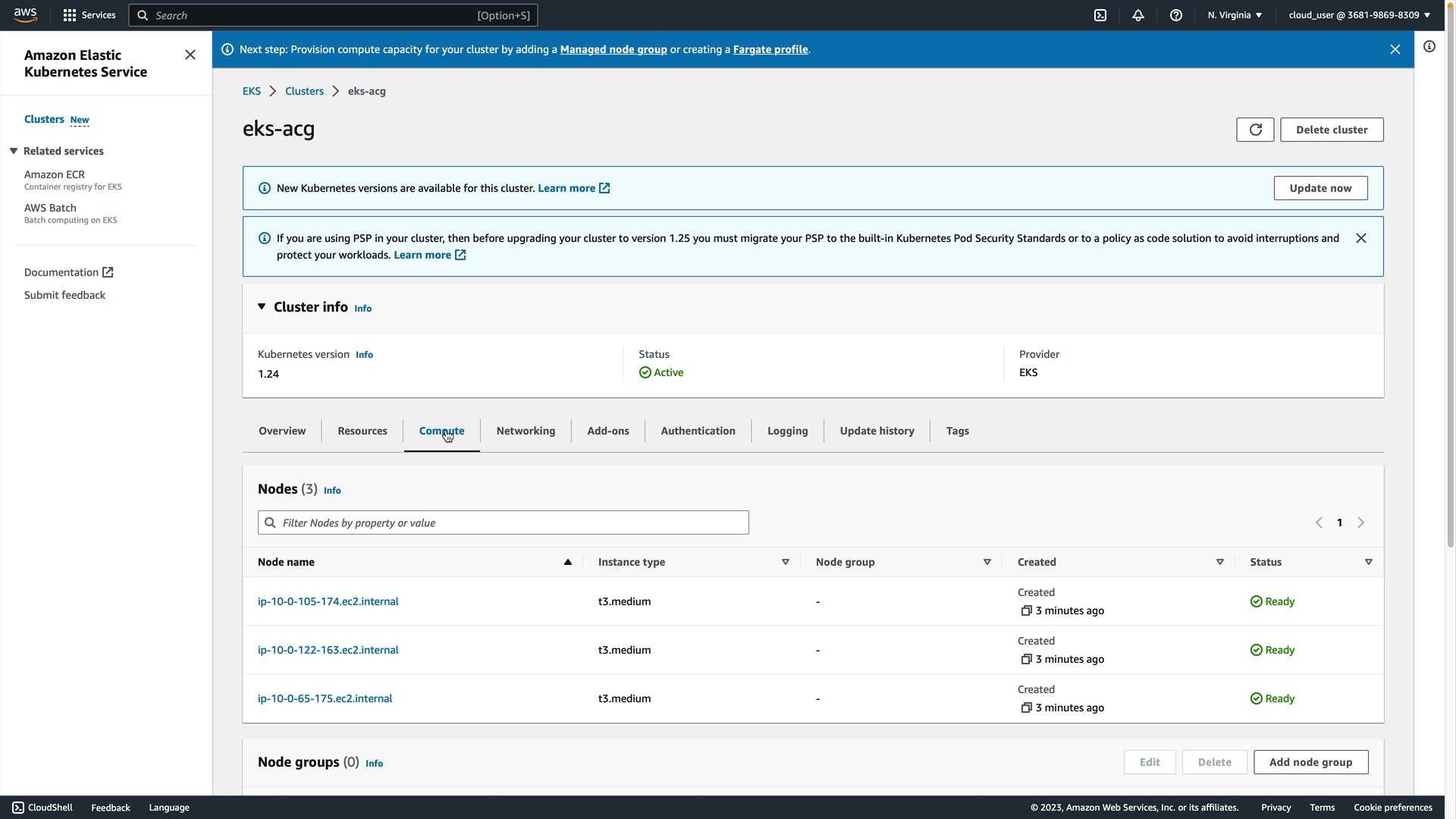Open the help question mark icon
Viewport: 1456px width, 819px height.
point(1176,15)
